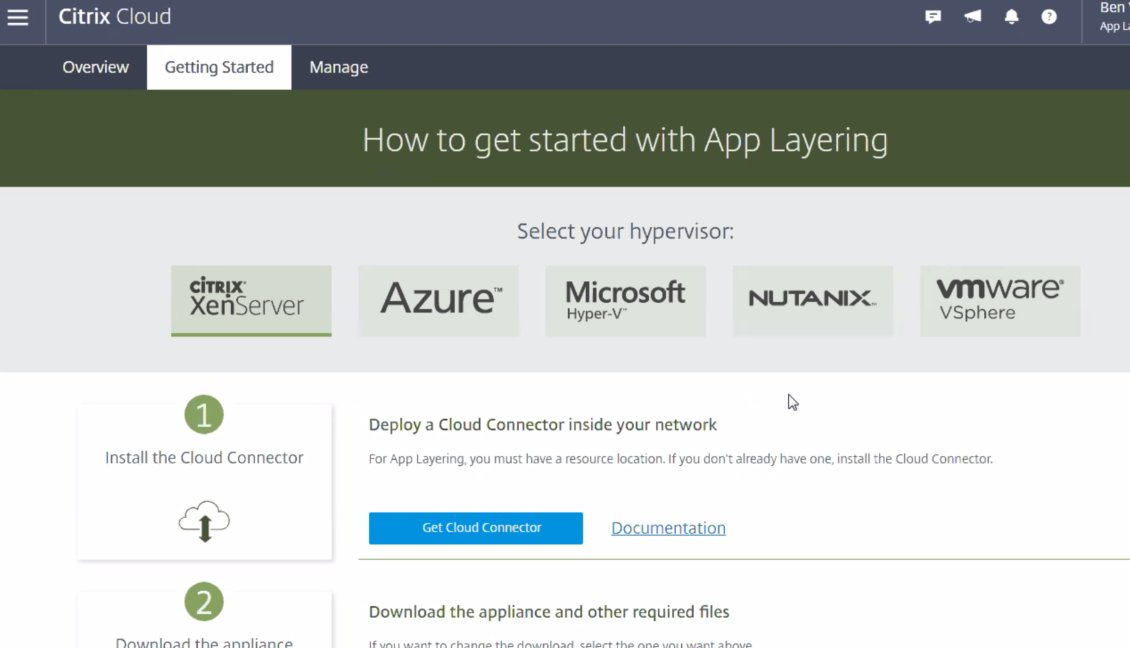The image size is (1130, 648).
Task: Switch to the Overview tab
Action: click(95, 67)
